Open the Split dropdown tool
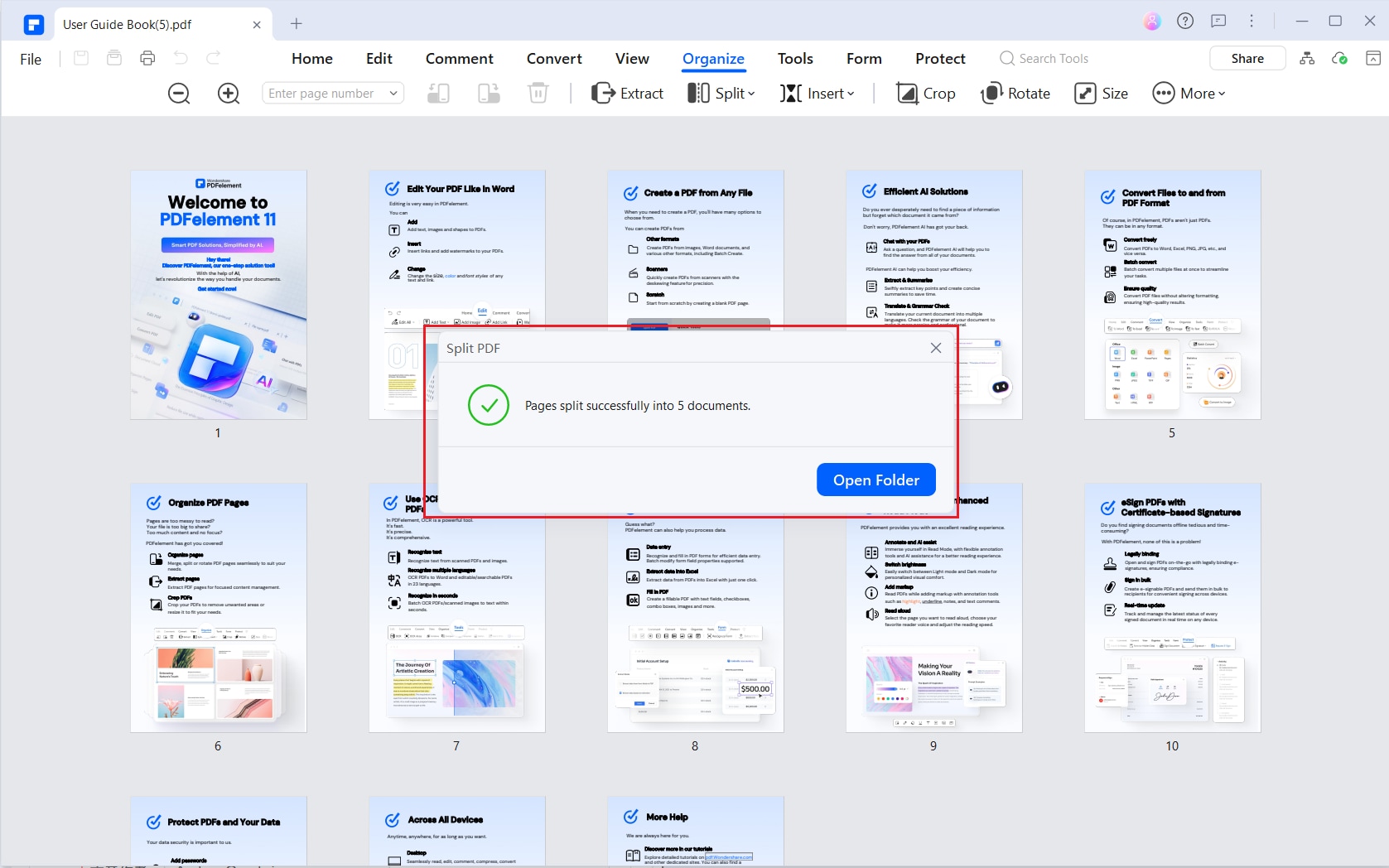1389x868 pixels. [x=721, y=94]
